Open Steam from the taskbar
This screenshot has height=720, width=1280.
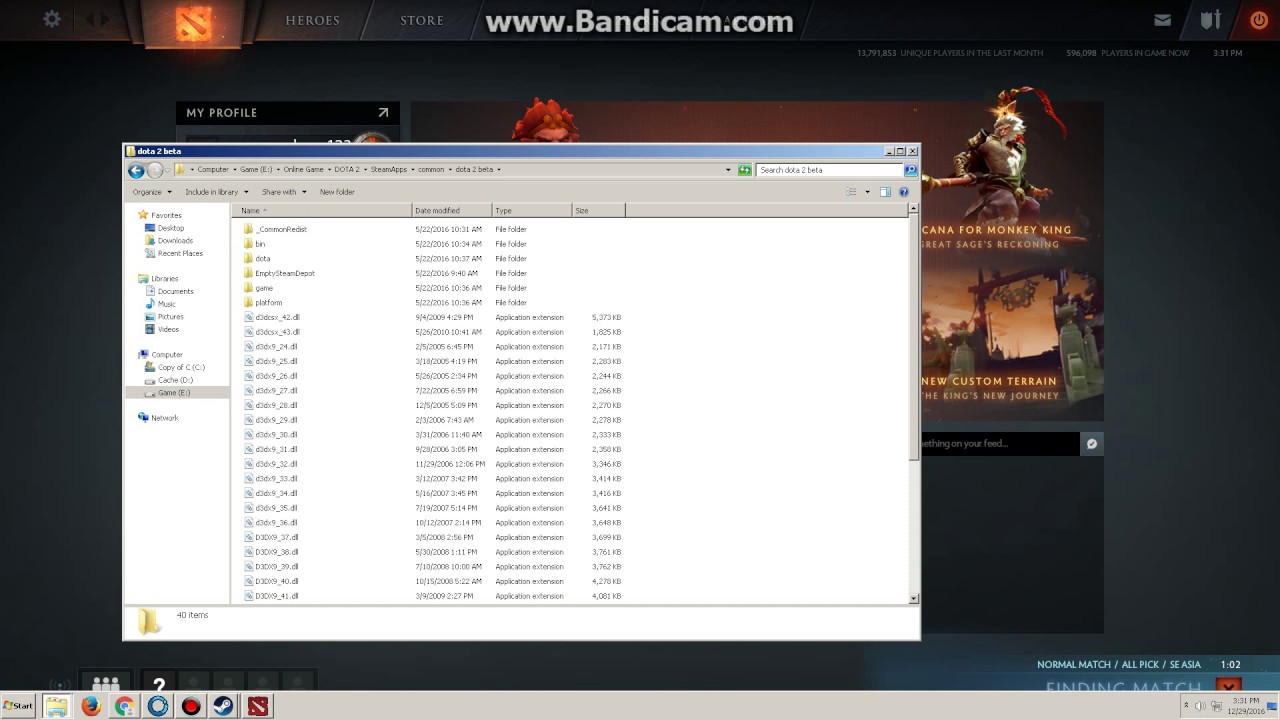tap(224, 706)
